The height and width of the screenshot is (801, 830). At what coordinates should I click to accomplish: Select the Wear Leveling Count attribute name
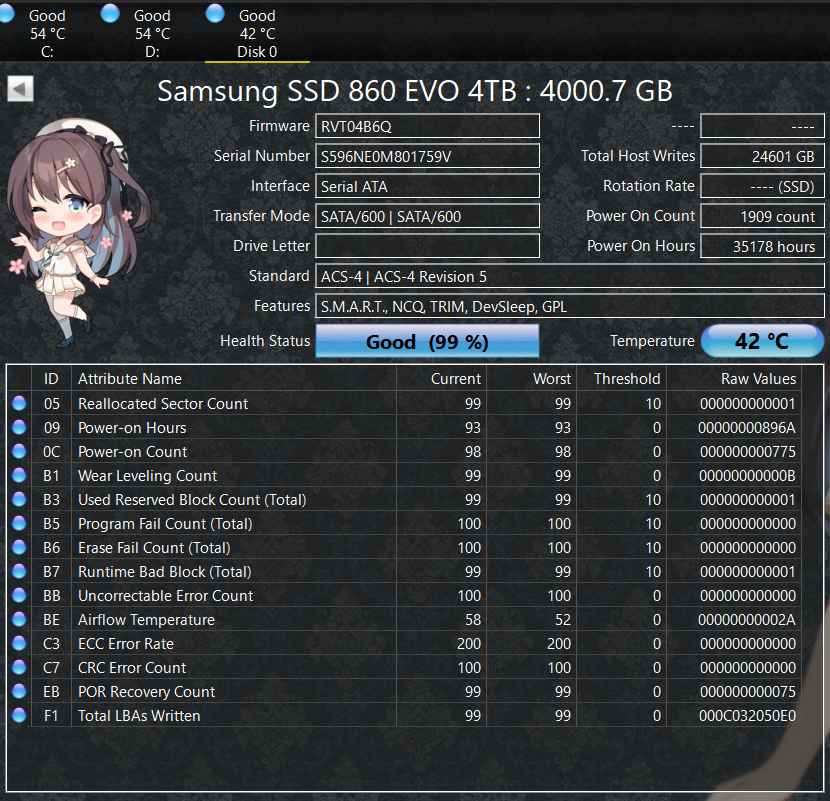148,476
